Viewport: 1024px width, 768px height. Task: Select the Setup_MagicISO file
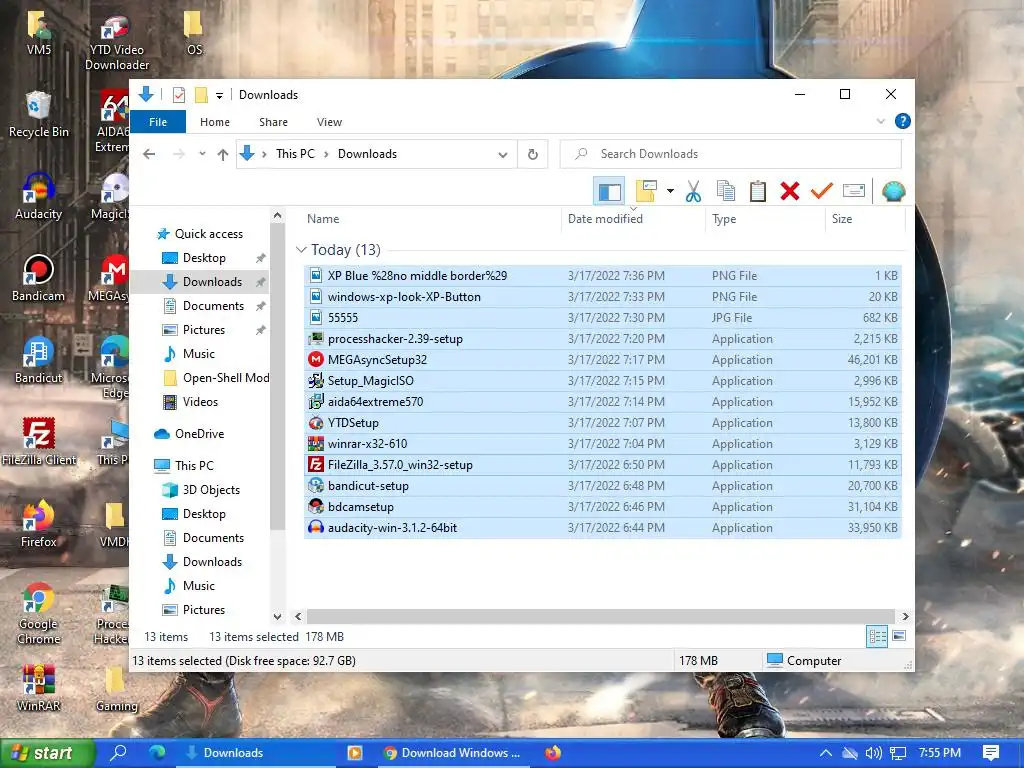603,381
